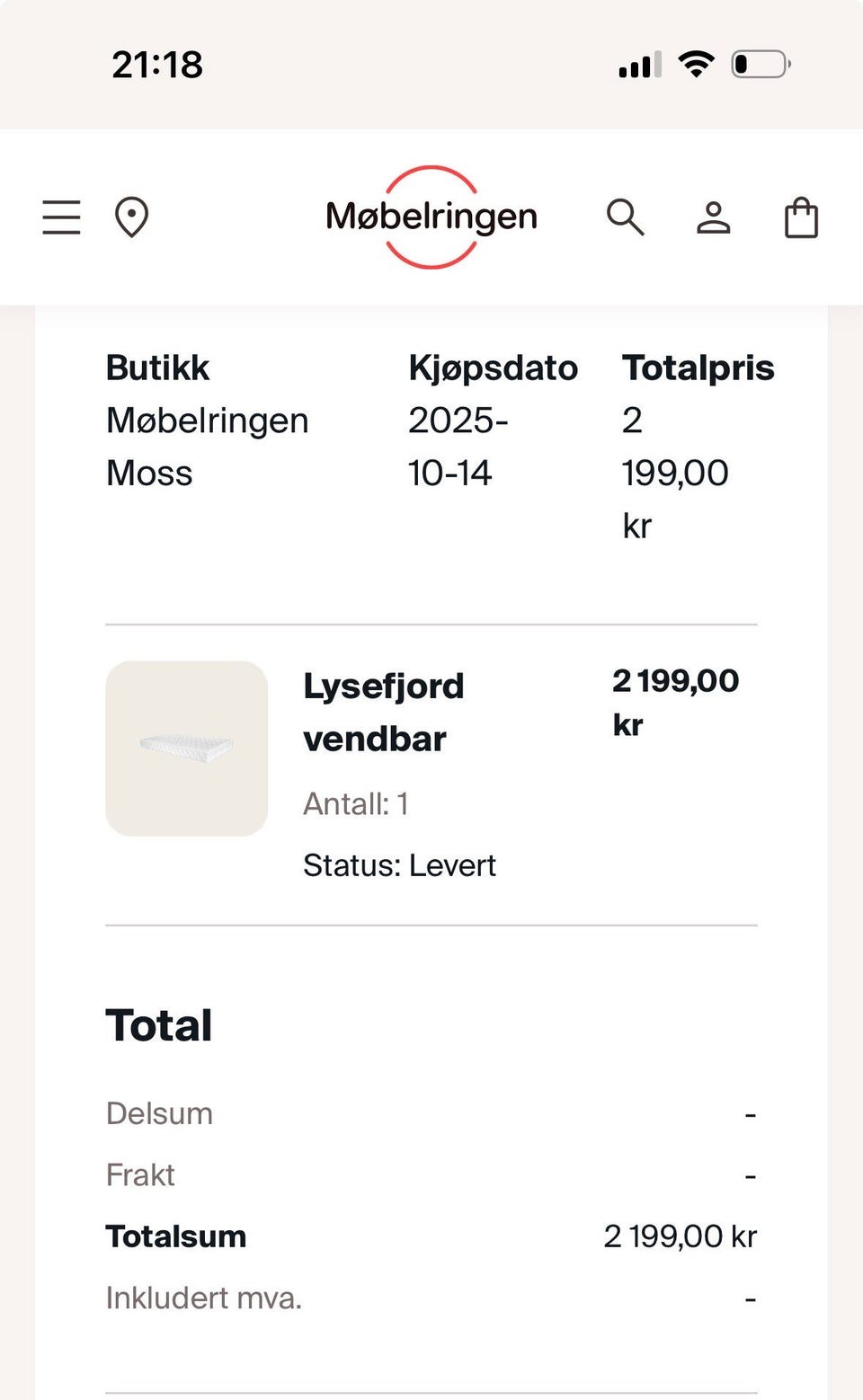Open the shopping bag cart
Viewport: 863px width, 1400px height.
[x=801, y=217]
